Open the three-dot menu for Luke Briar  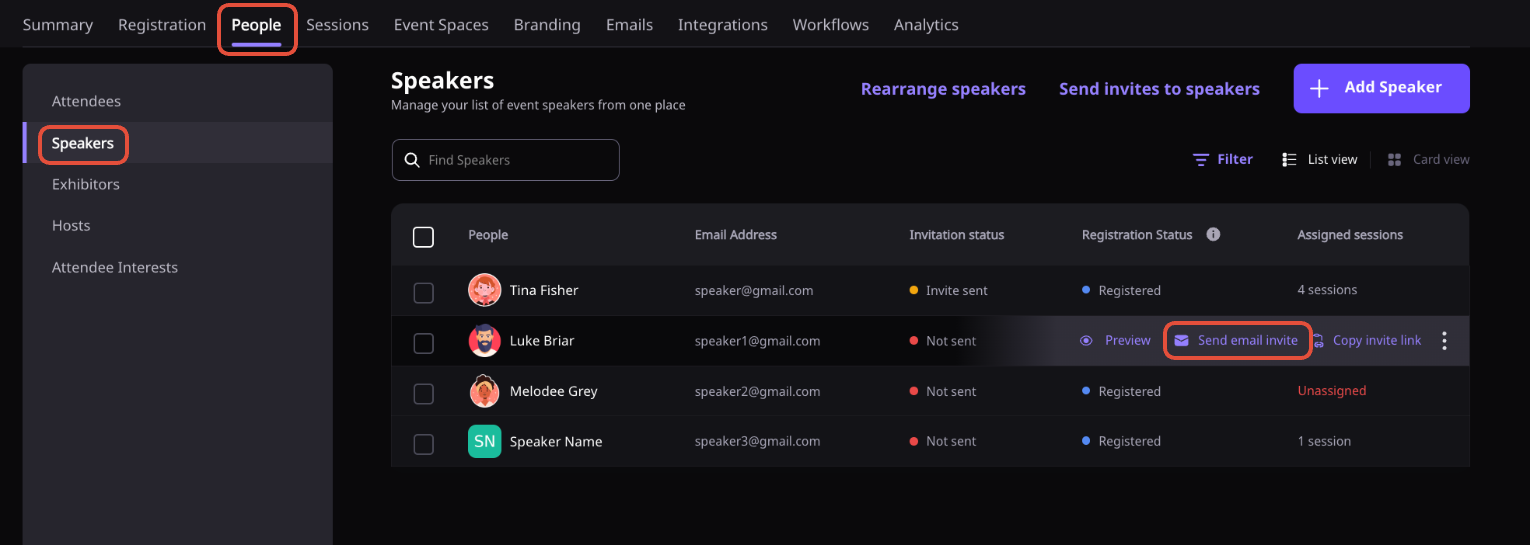click(1444, 341)
